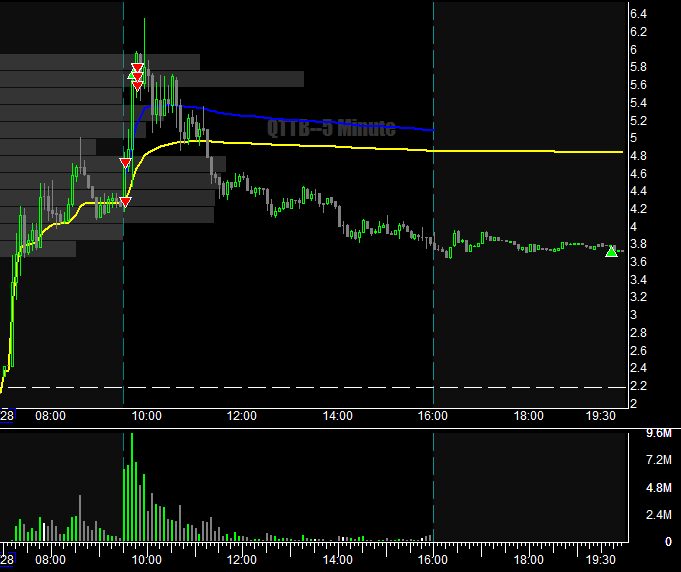Click the 12:00 label on volume panel axis

tap(242, 560)
